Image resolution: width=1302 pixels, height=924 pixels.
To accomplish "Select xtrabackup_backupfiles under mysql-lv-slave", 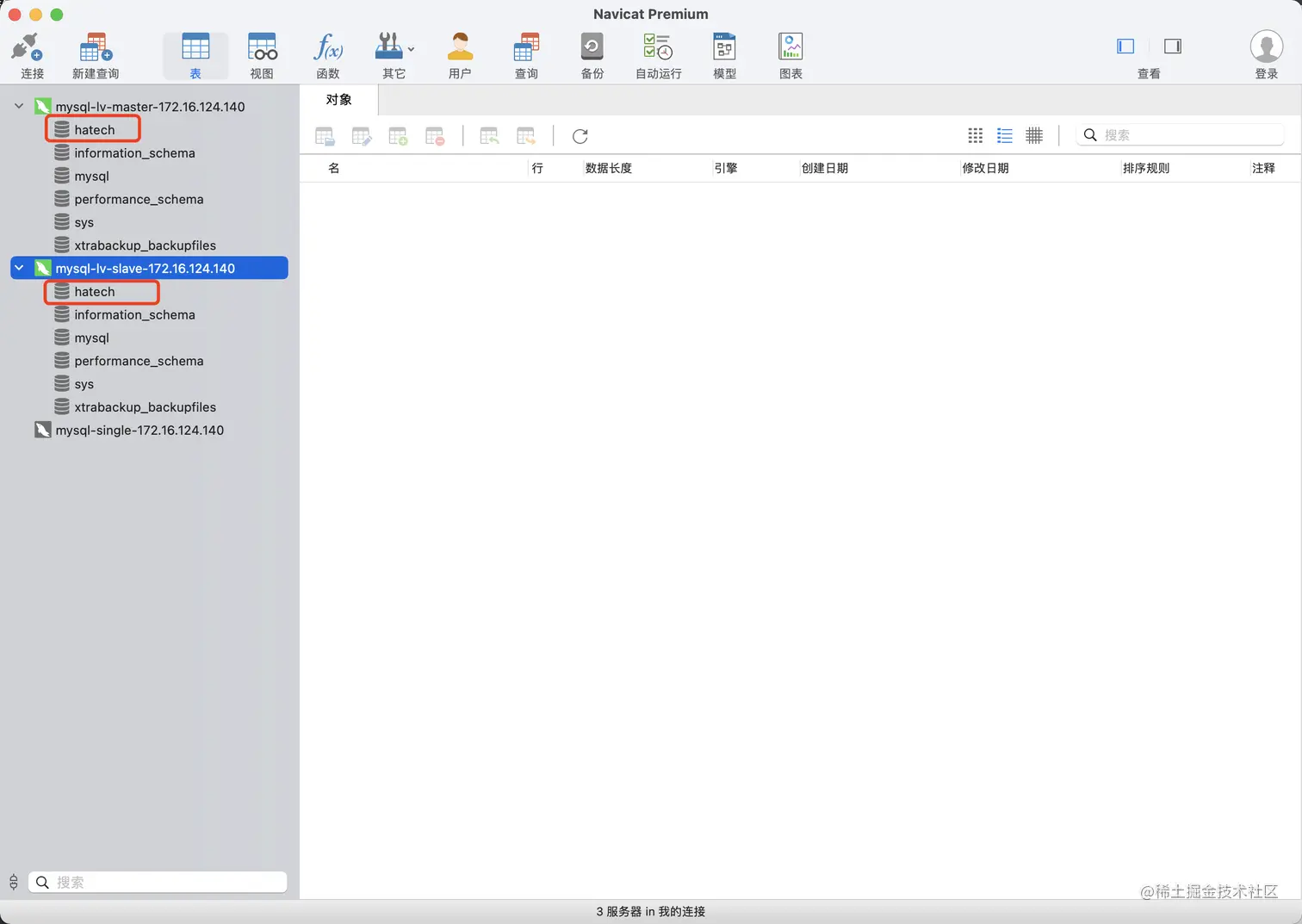I will tap(145, 407).
